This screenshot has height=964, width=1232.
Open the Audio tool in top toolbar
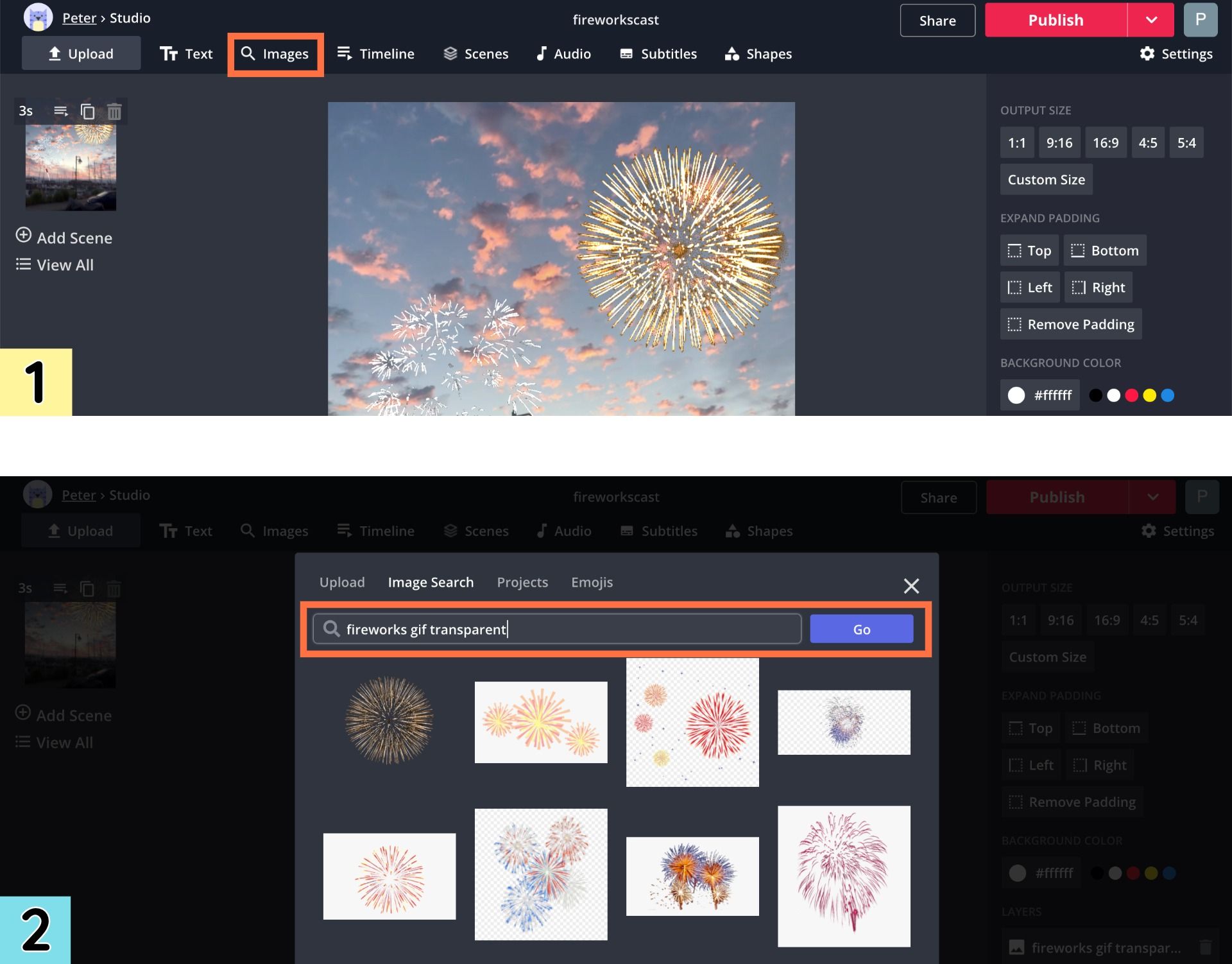click(x=563, y=55)
